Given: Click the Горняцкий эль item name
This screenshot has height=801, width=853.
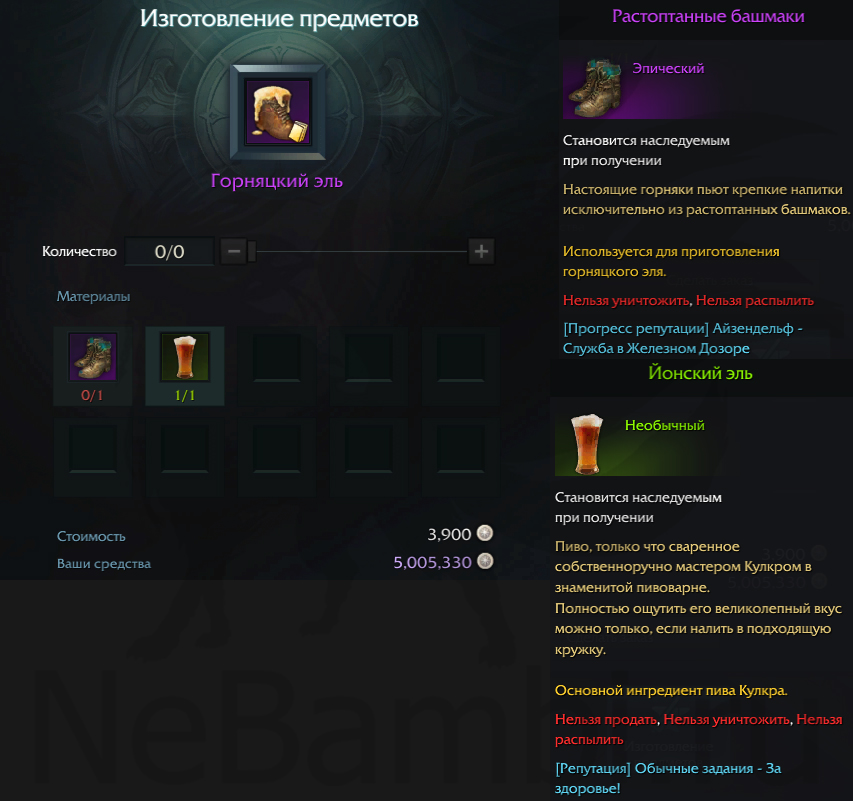Looking at the screenshot, I should tap(277, 181).
